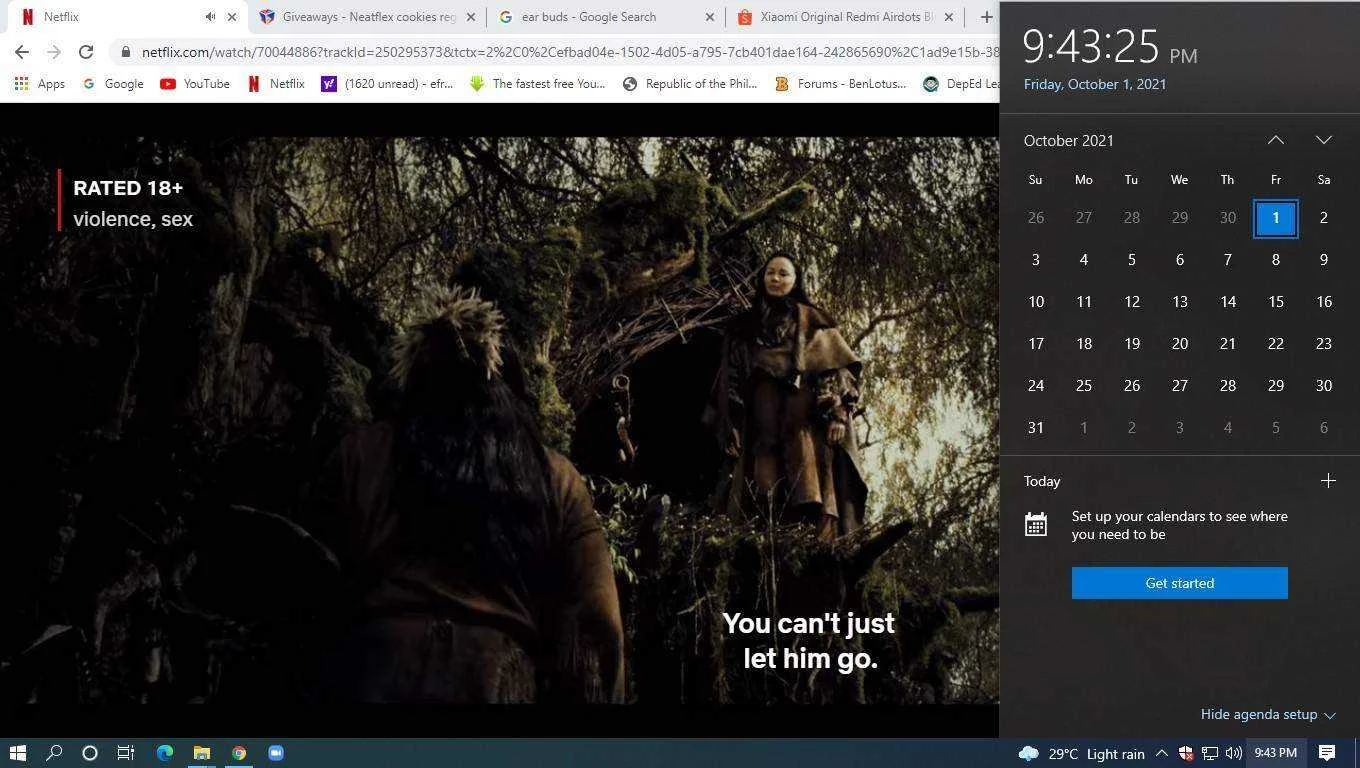
Task: Open Cortana circle icon on taskbar
Action: tap(89, 753)
